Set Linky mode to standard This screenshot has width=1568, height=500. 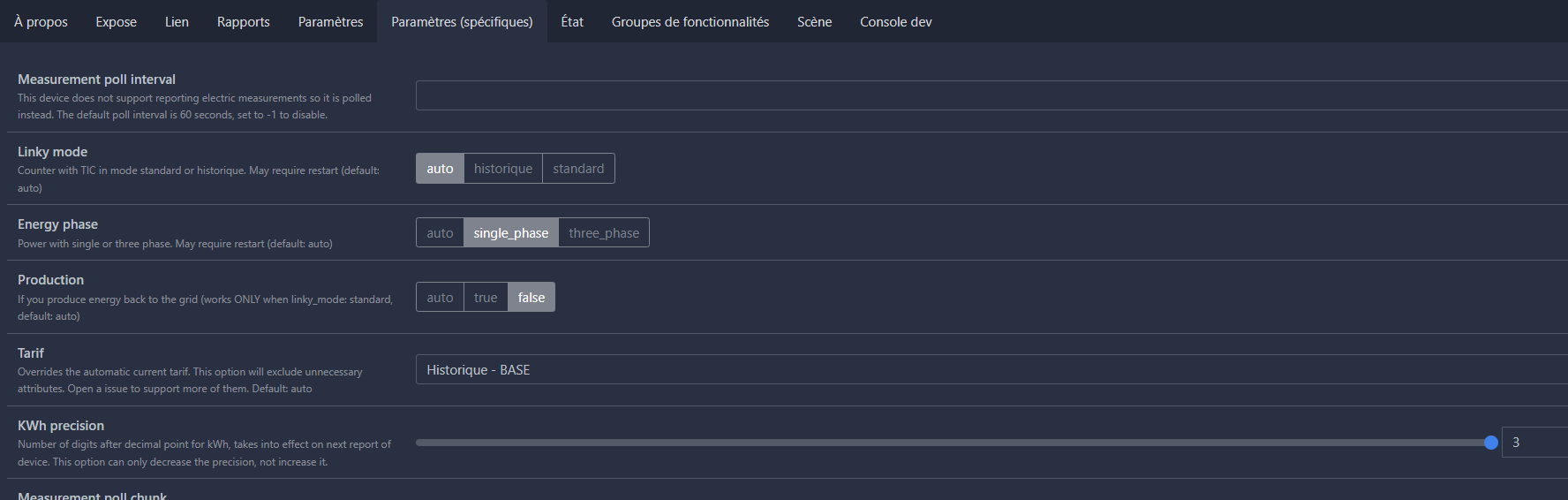[578, 169]
